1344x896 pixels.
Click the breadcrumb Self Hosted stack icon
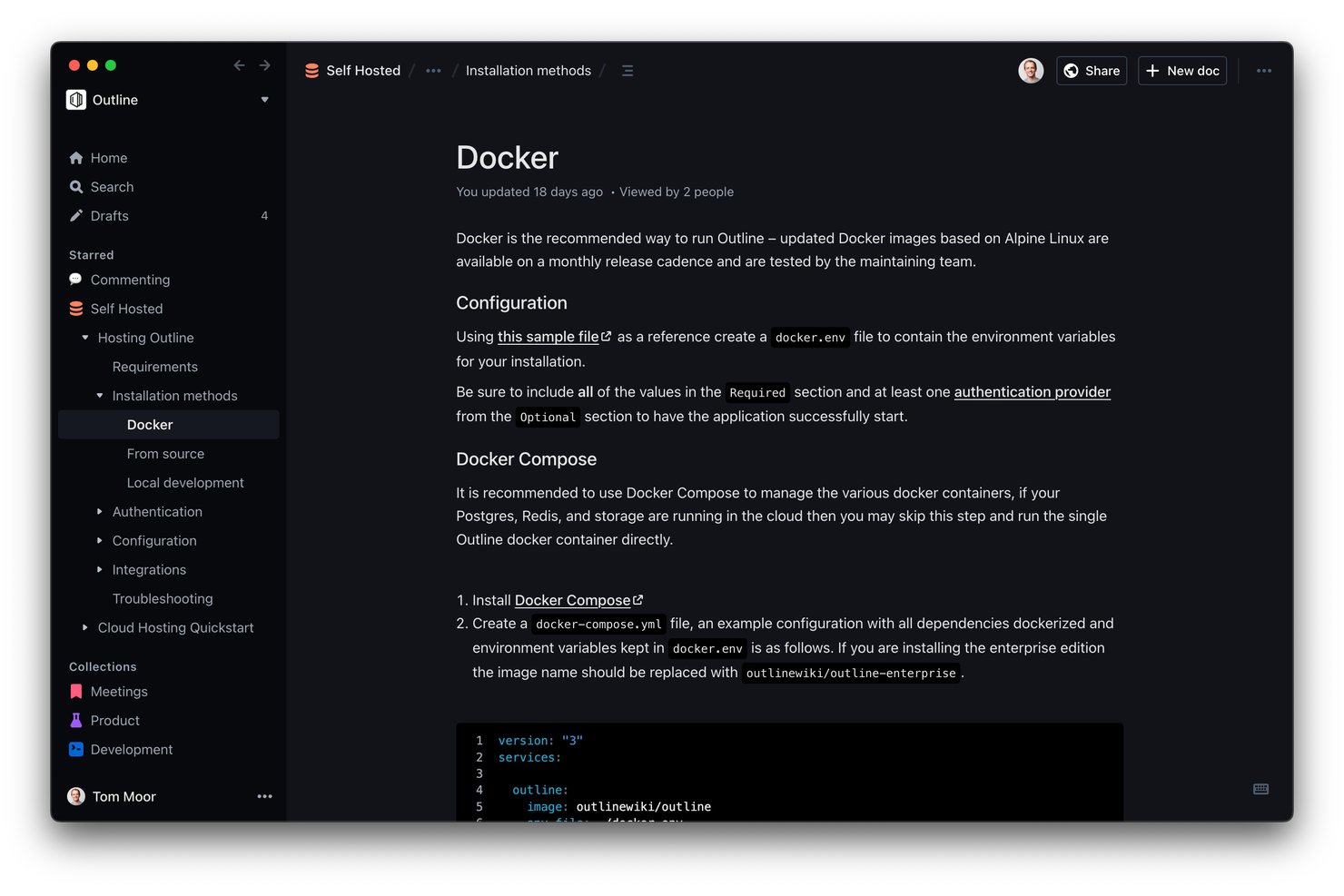[x=312, y=71]
